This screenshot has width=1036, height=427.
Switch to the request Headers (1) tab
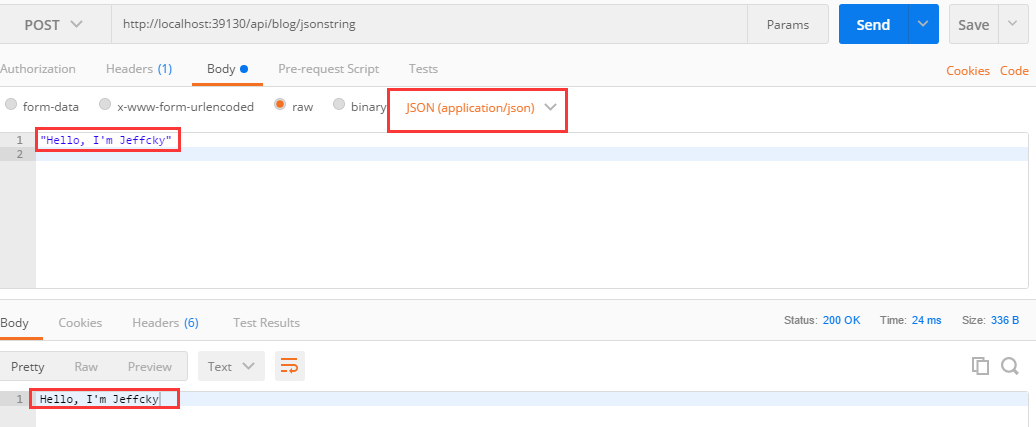pyautogui.click(x=139, y=69)
